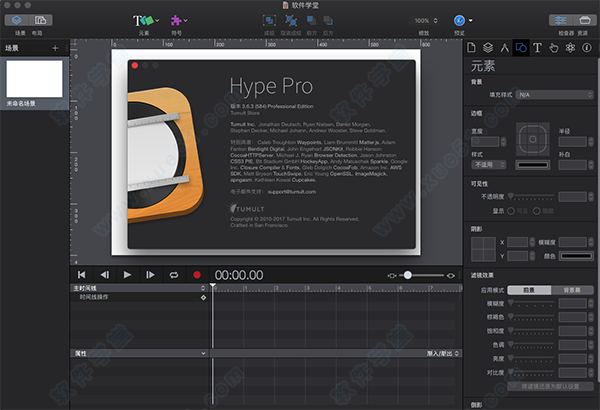Viewport: 600px width, 410px height.
Task: Open the ease in/out timing dropdown
Action: (443, 353)
